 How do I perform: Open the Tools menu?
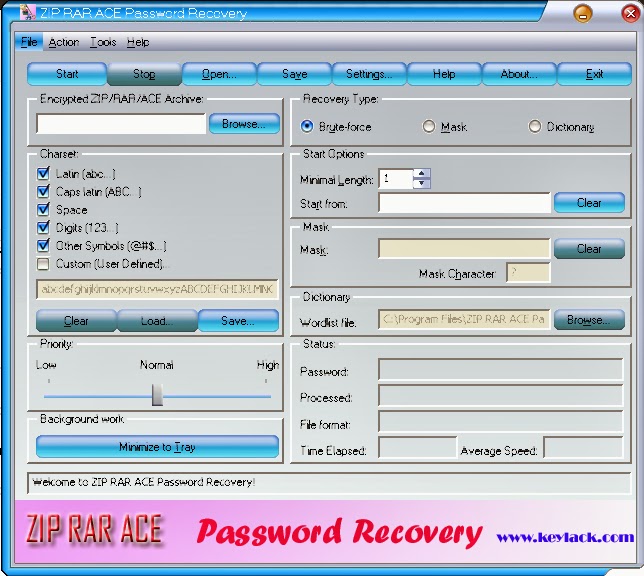click(x=103, y=42)
